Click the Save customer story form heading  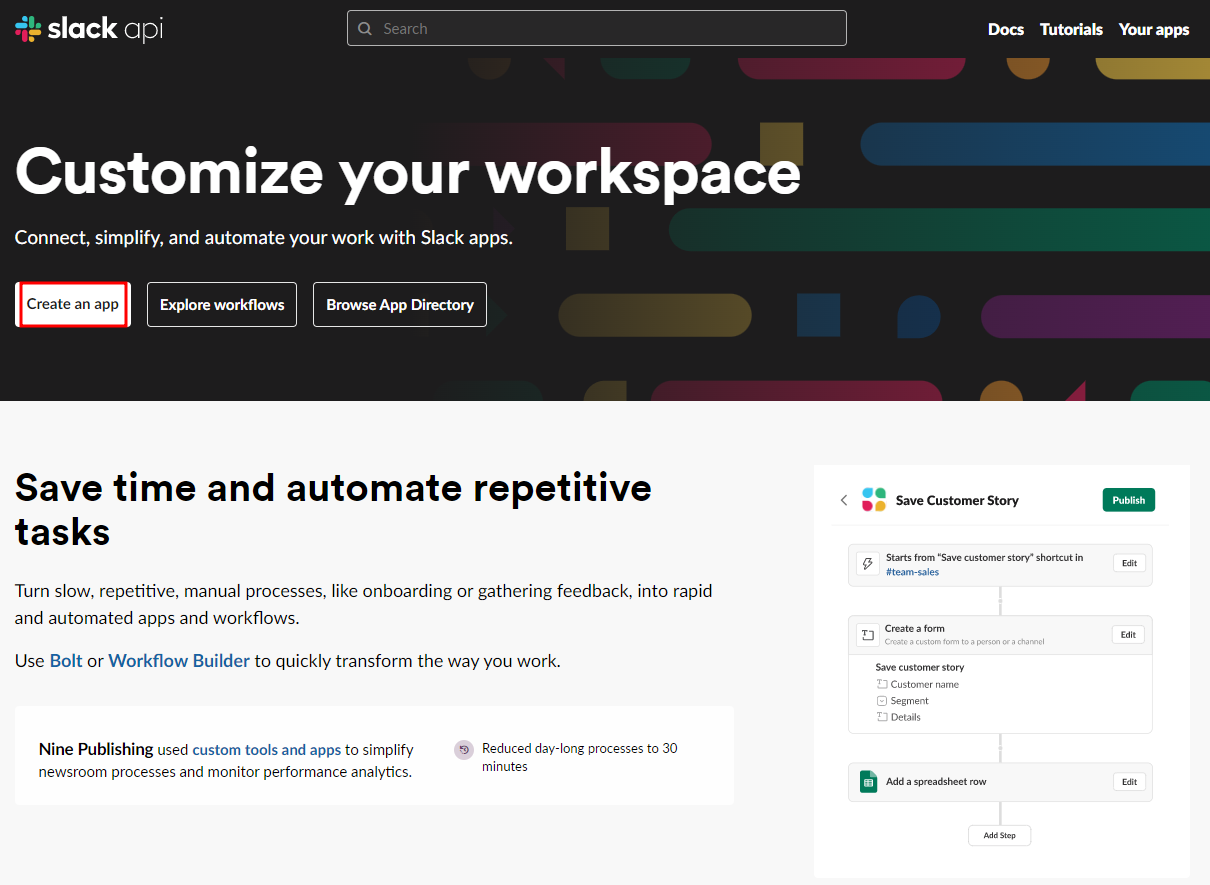(x=920, y=667)
